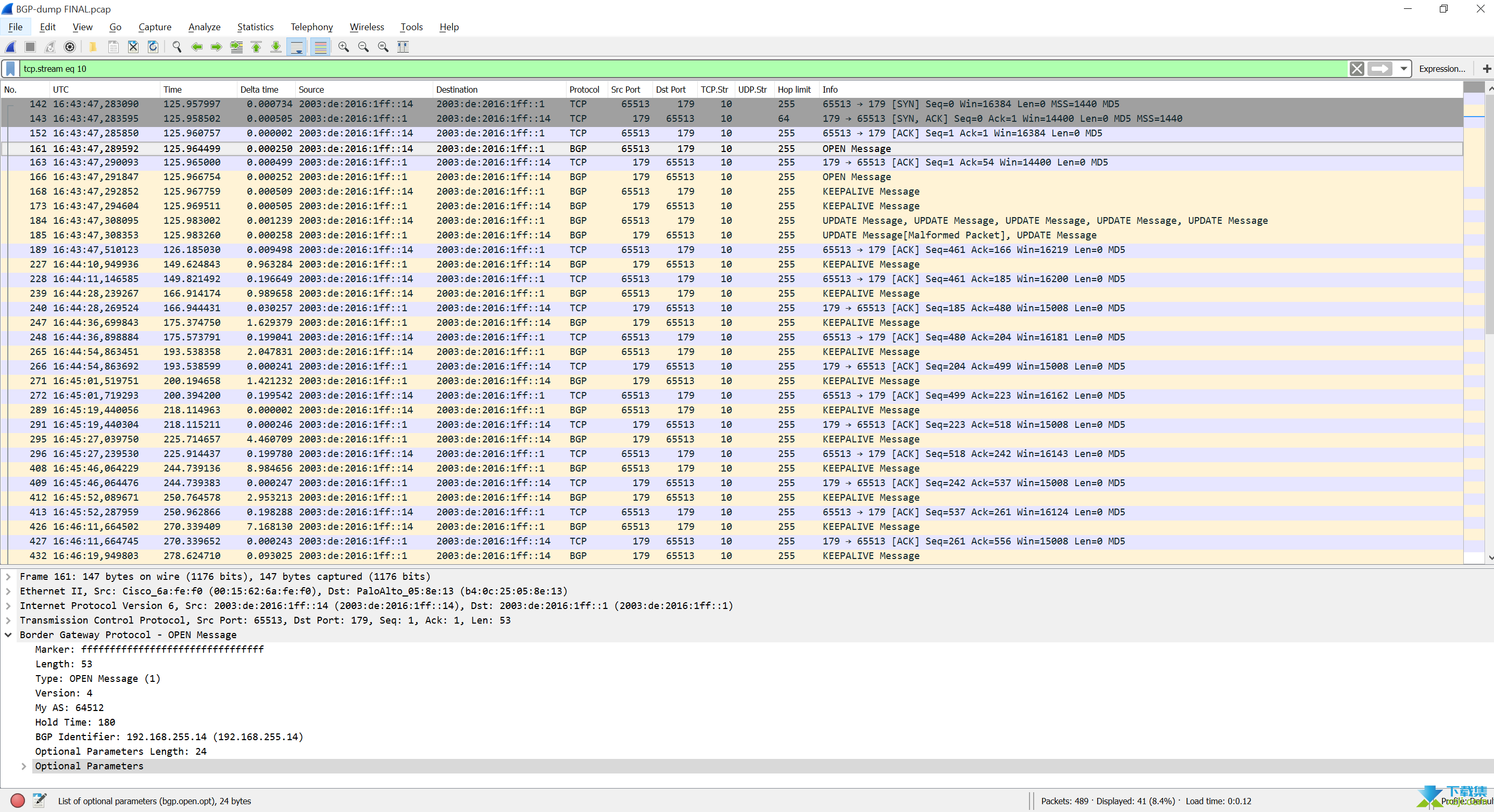Click packet list vertical scrollbar thumb
Screen dimensions: 1494x812
tap(1489, 214)
